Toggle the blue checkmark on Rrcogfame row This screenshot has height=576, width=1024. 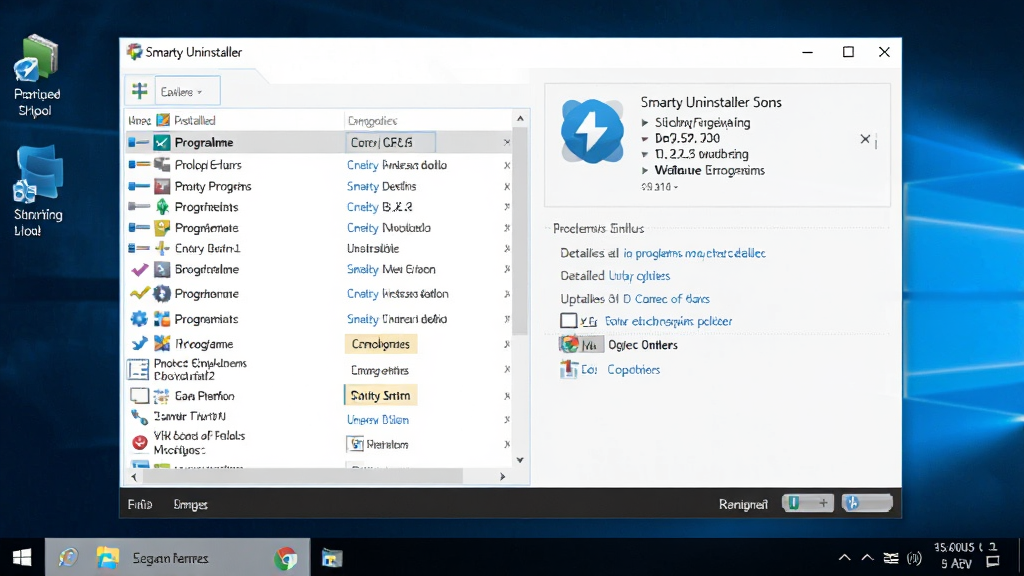[x=139, y=344]
